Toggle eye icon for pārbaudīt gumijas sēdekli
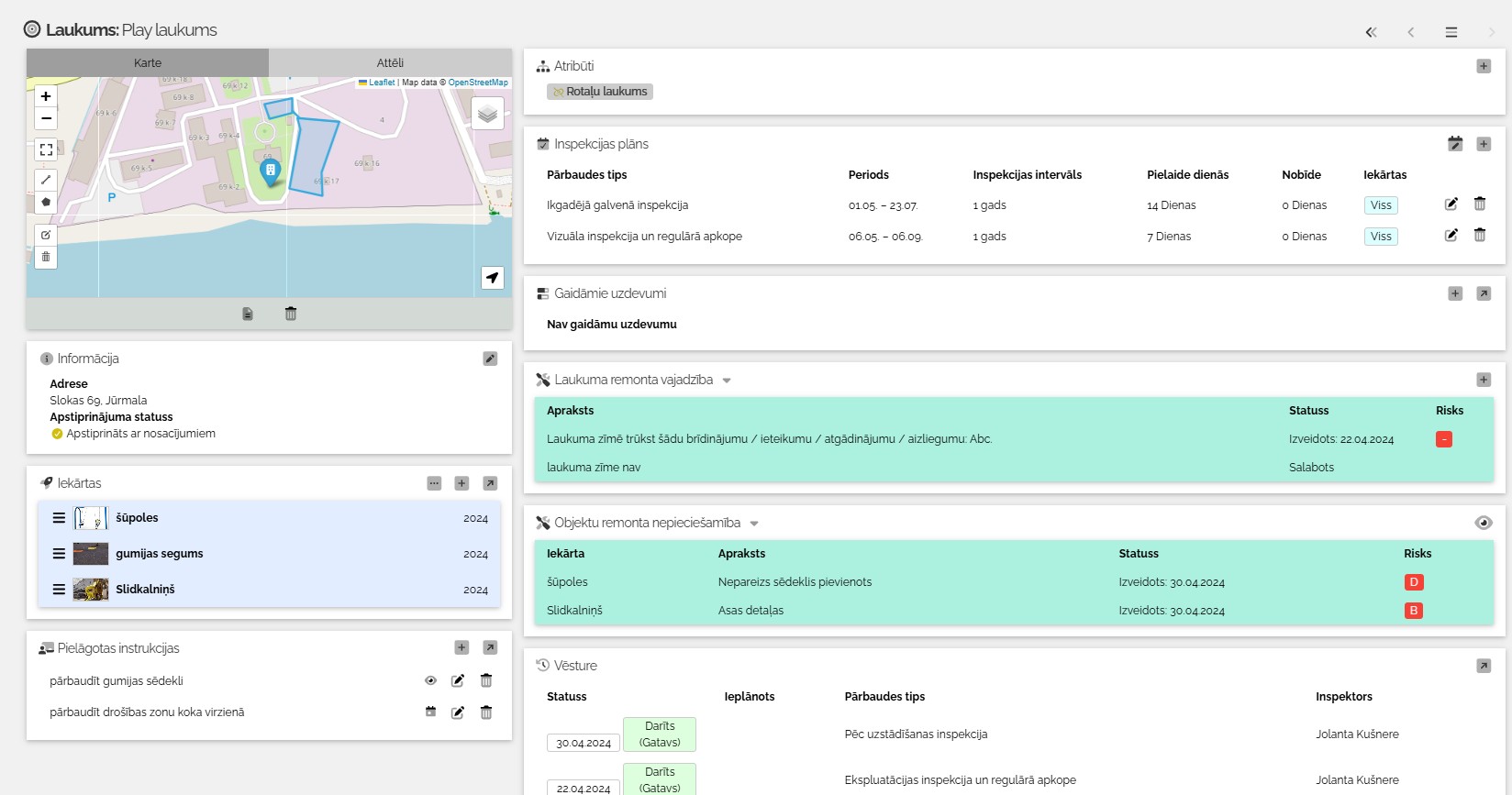Viewport: 1512px width, 795px height. coord(430,680)
